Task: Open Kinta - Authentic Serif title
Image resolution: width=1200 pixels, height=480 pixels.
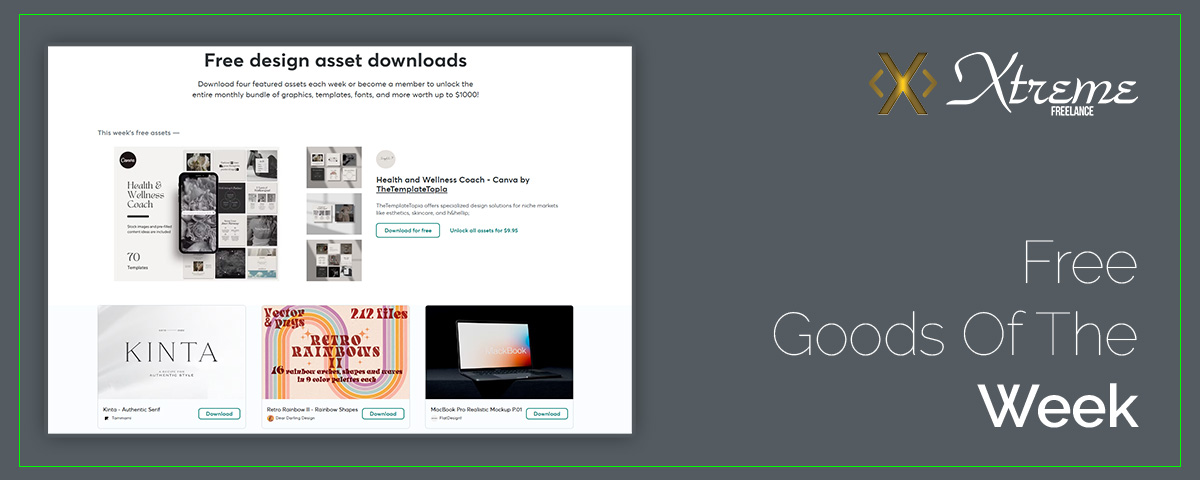Action: (x=131, y=410)
